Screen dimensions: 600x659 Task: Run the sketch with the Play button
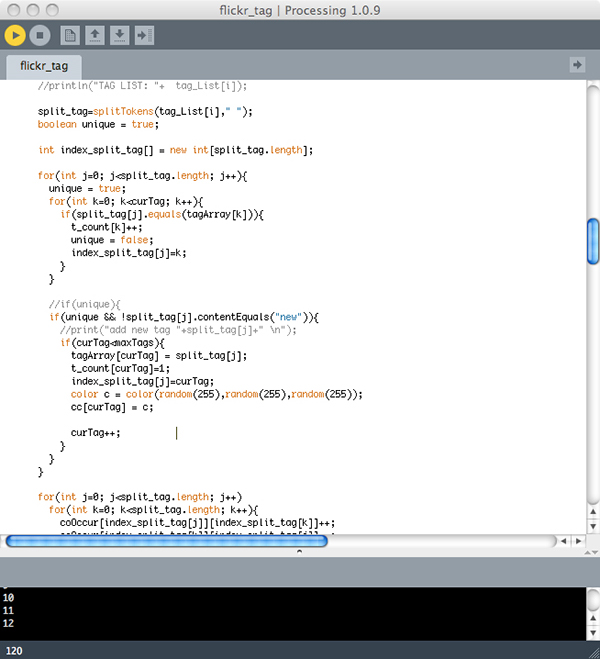coord(15,35)
